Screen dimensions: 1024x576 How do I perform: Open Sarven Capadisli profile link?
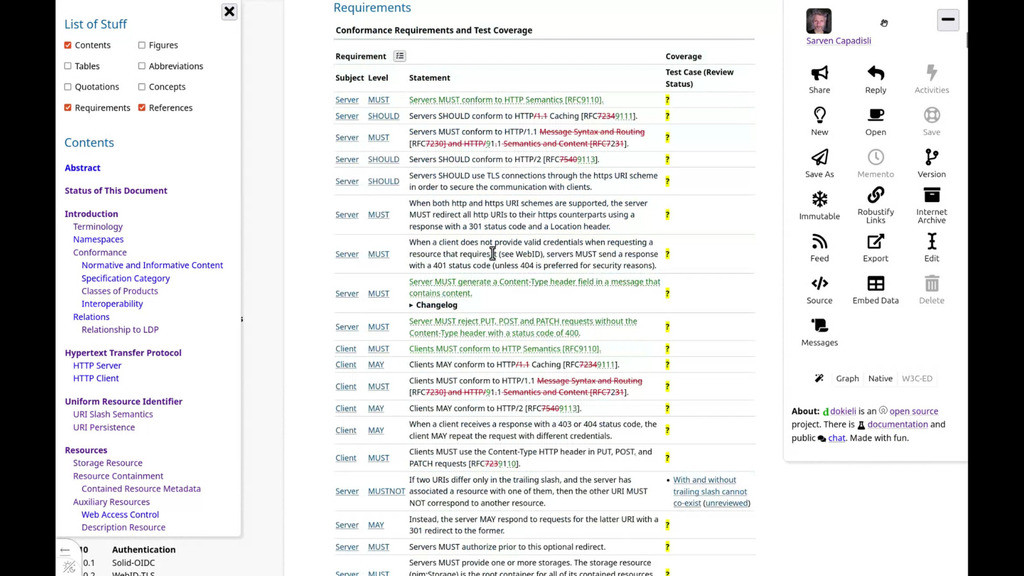point(839,40)
